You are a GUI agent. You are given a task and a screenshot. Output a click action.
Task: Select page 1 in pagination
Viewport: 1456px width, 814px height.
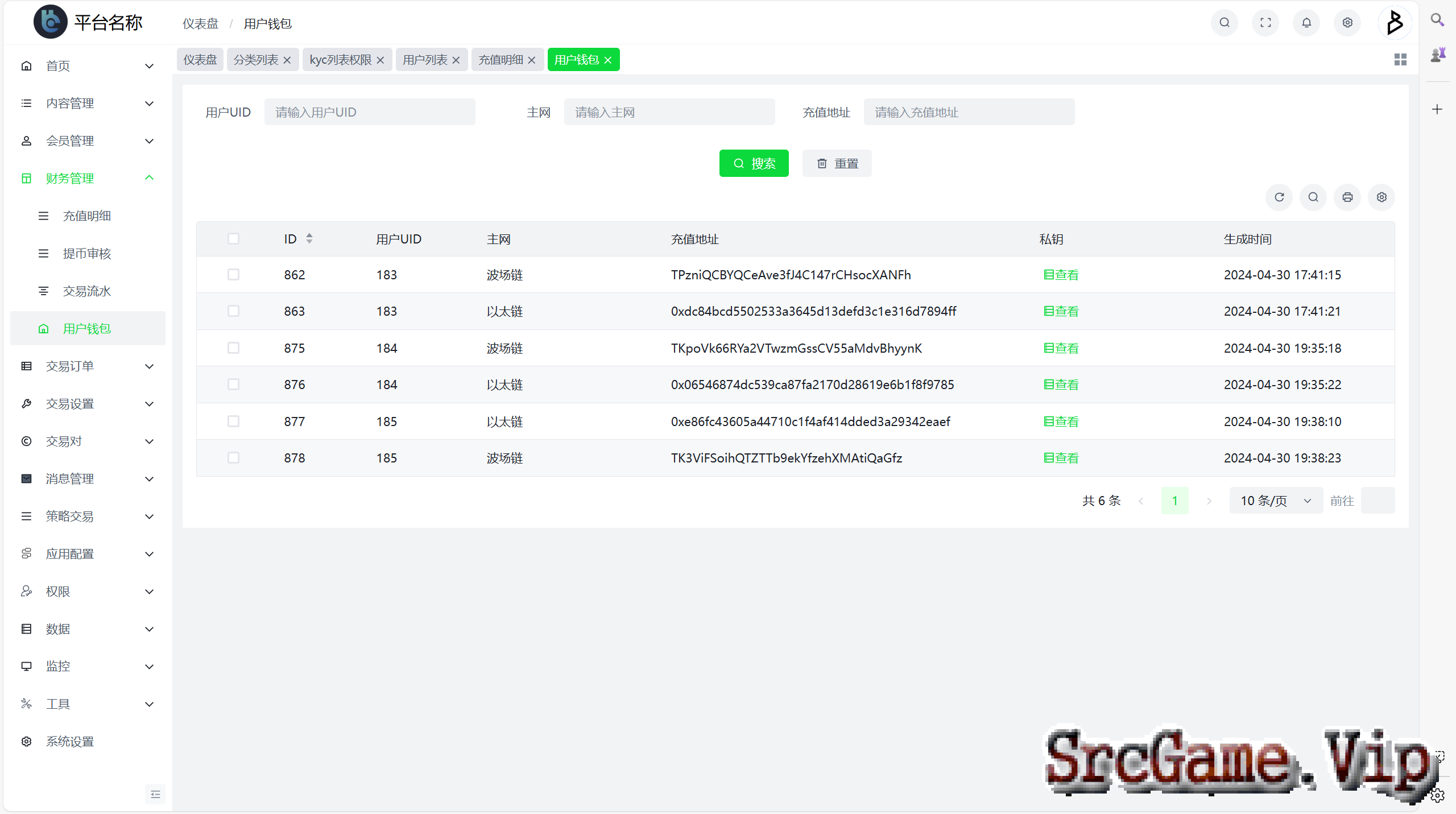[x=1174, y=501]
